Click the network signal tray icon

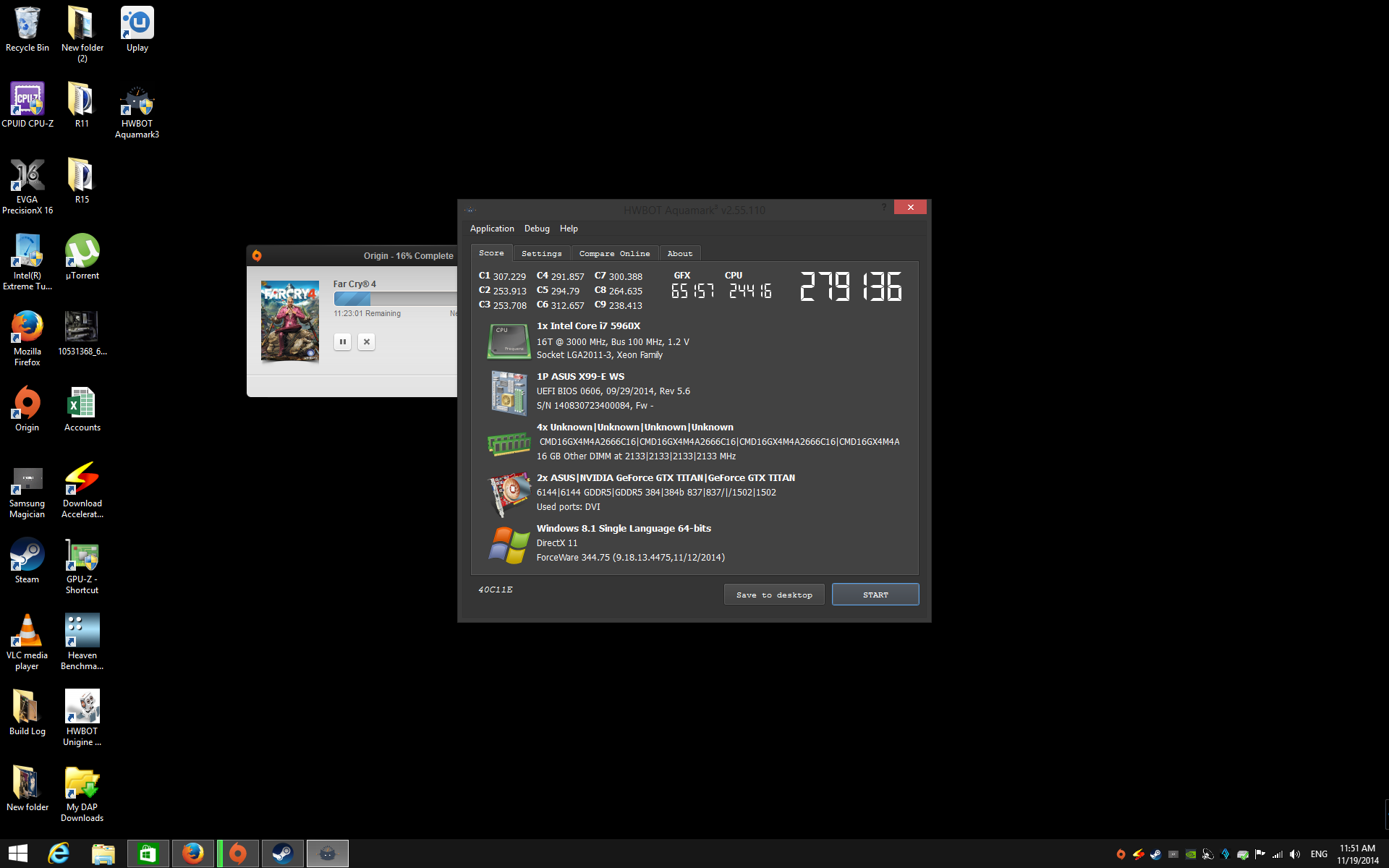[x=1278, y=854]
